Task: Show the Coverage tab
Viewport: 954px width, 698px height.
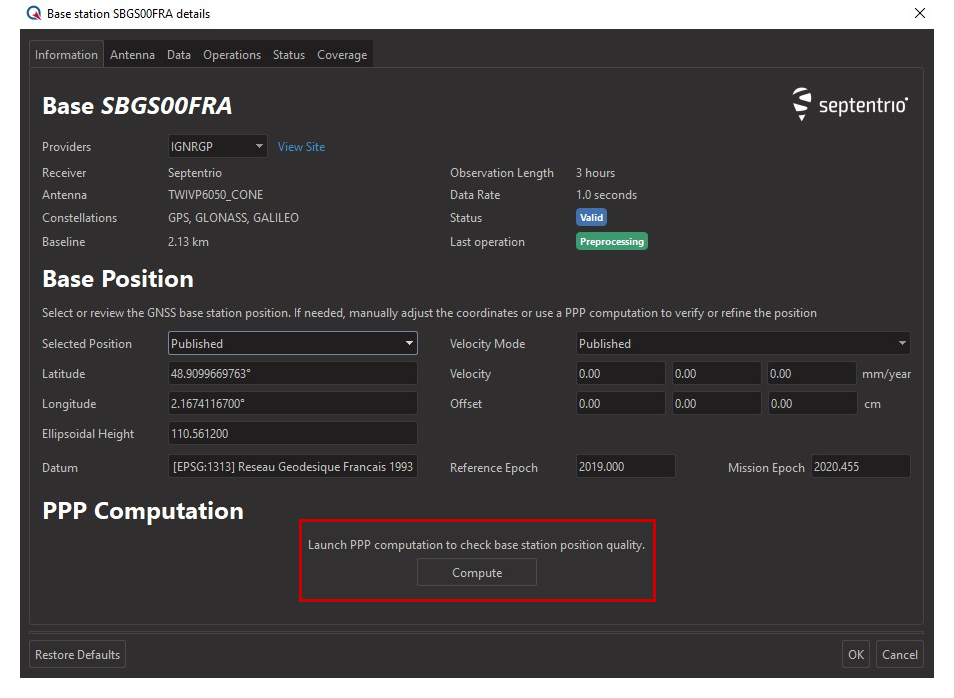Action: pos(342,55)
